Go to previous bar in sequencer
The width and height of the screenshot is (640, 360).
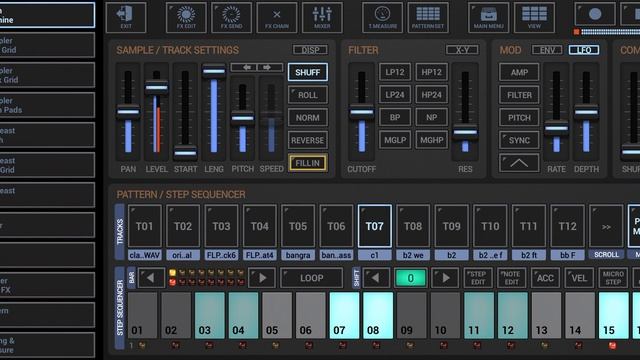[x=151, y=278]
